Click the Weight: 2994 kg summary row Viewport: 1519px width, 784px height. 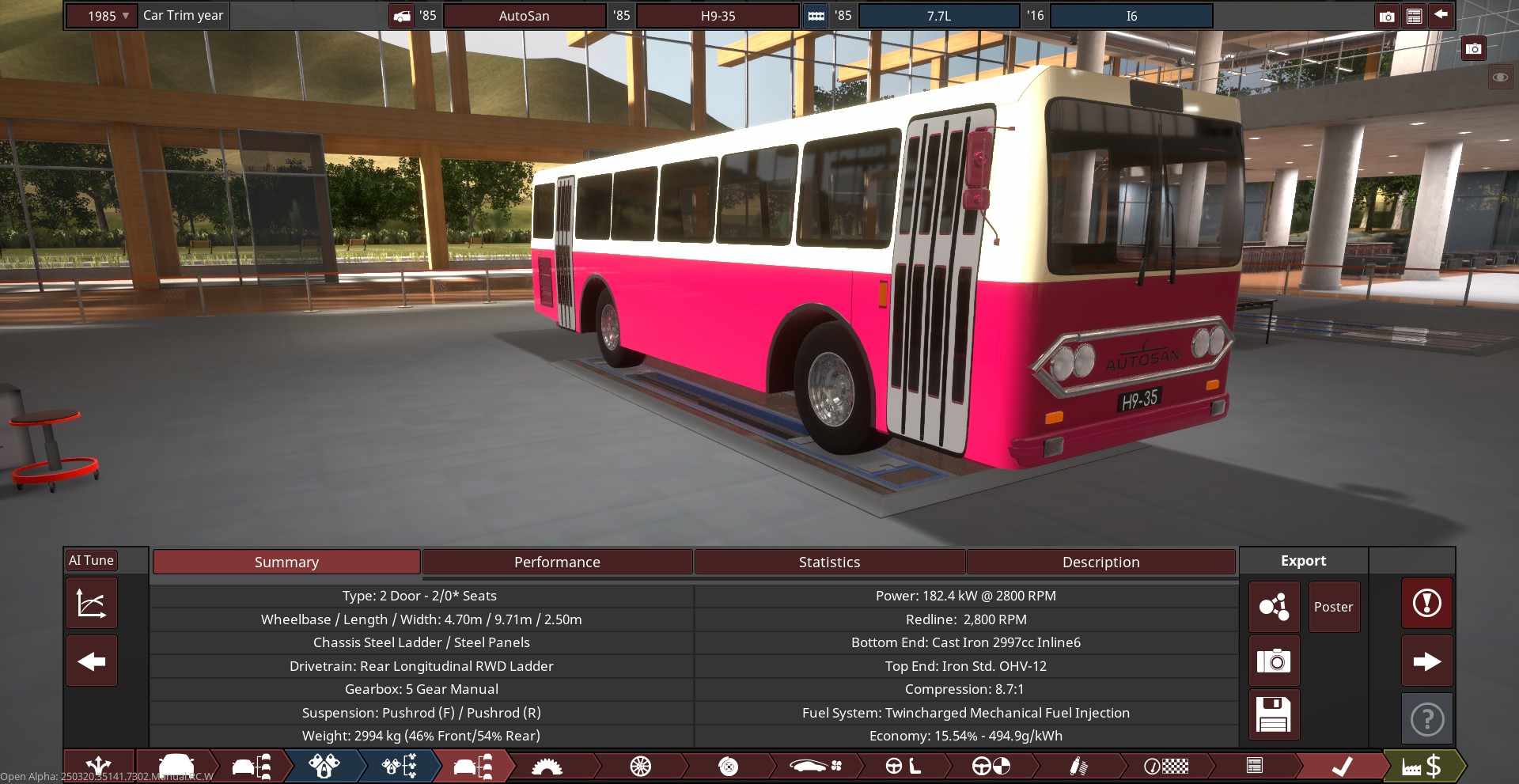coord(422,736)
